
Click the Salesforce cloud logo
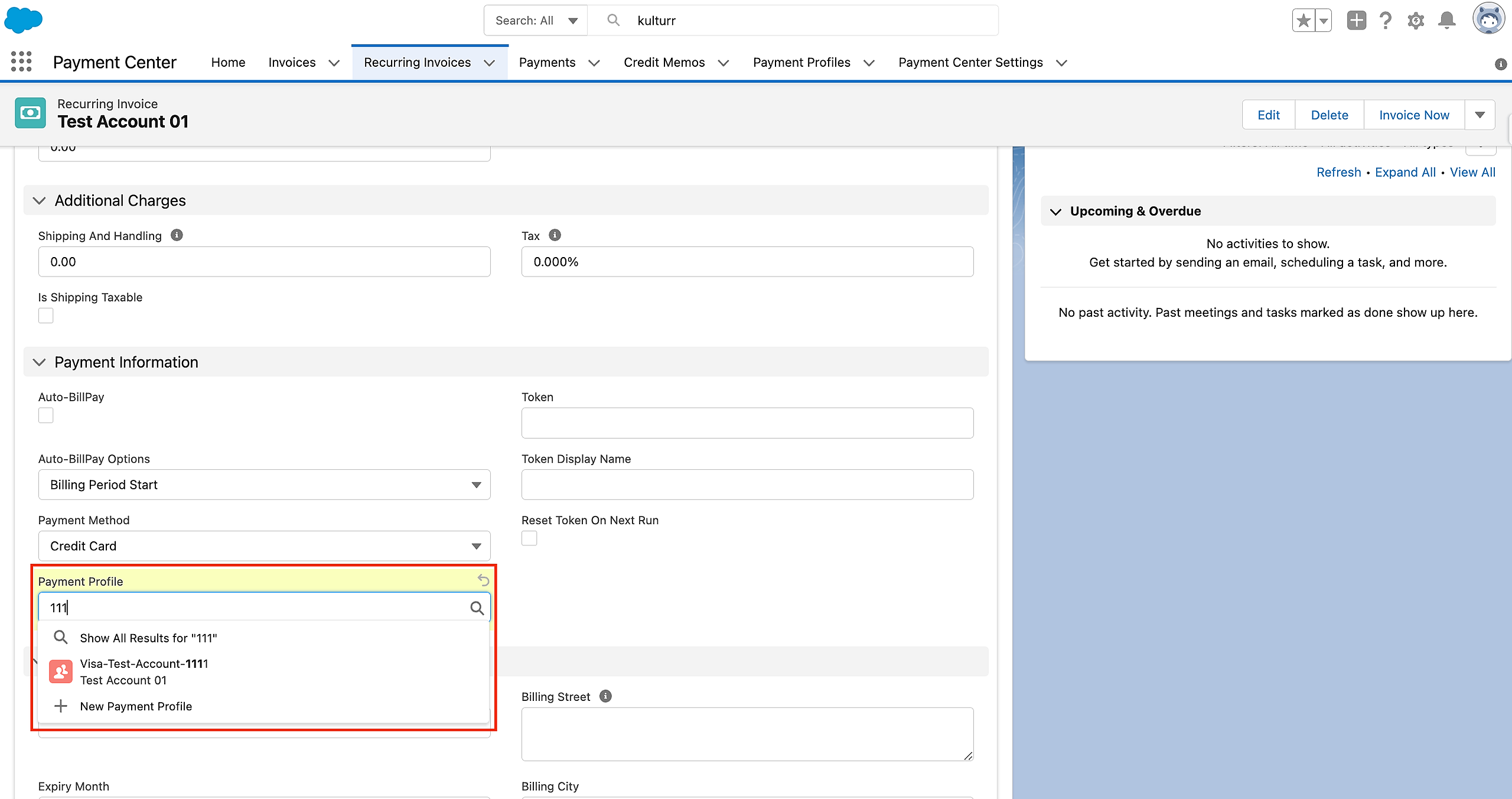[x=24, y=20]
